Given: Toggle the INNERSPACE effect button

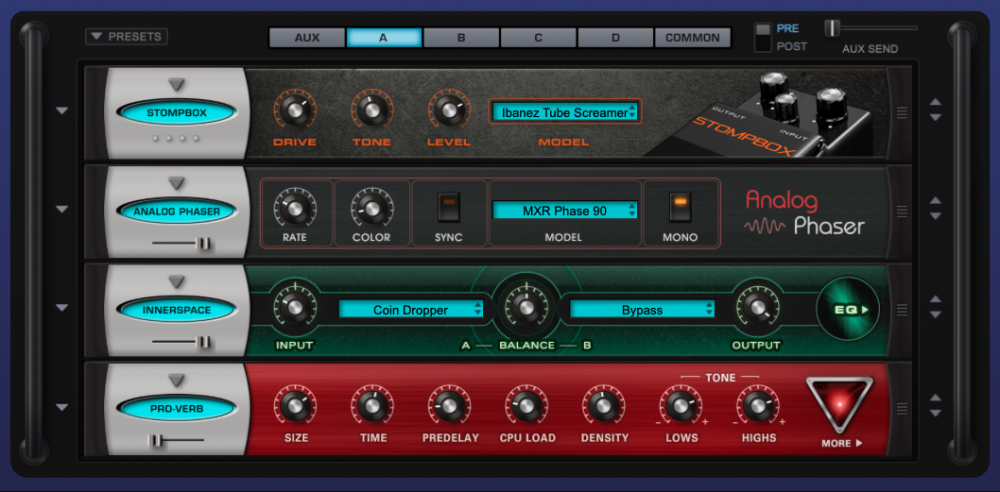Looking at the screenshot, I should [x=177, y=309].
